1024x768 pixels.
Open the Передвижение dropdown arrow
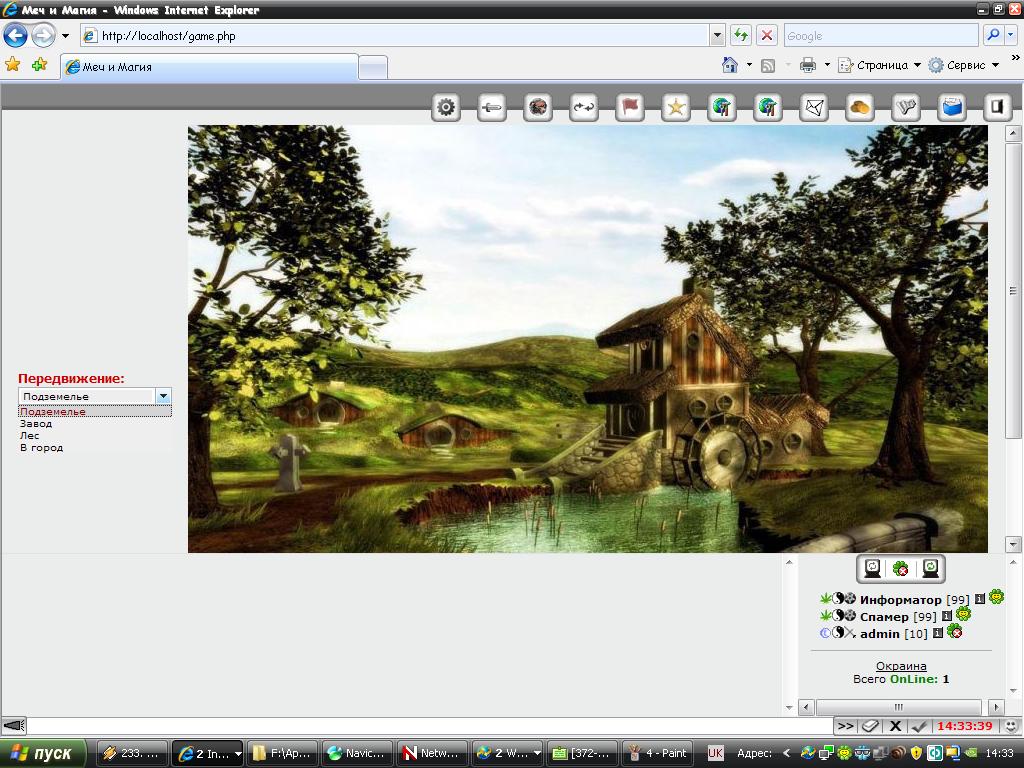click(163, 396)
